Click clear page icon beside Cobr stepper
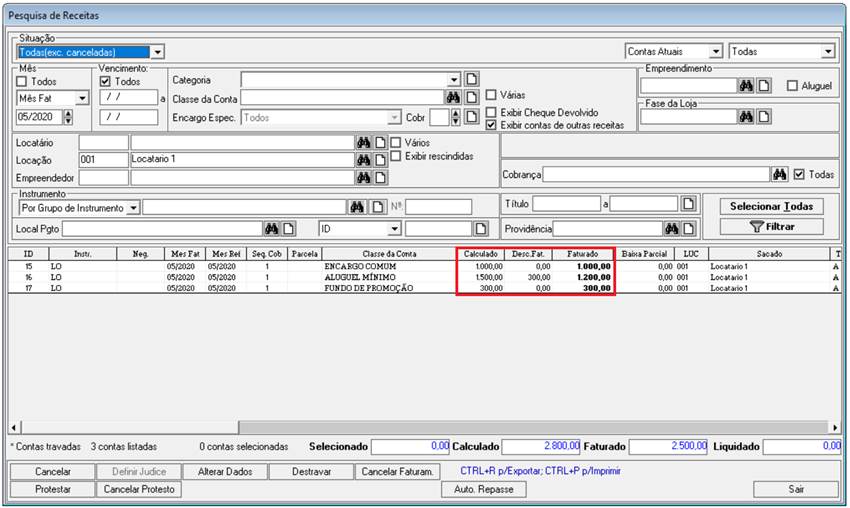This screenshot has height=508, width=850. tap(472, 117)
